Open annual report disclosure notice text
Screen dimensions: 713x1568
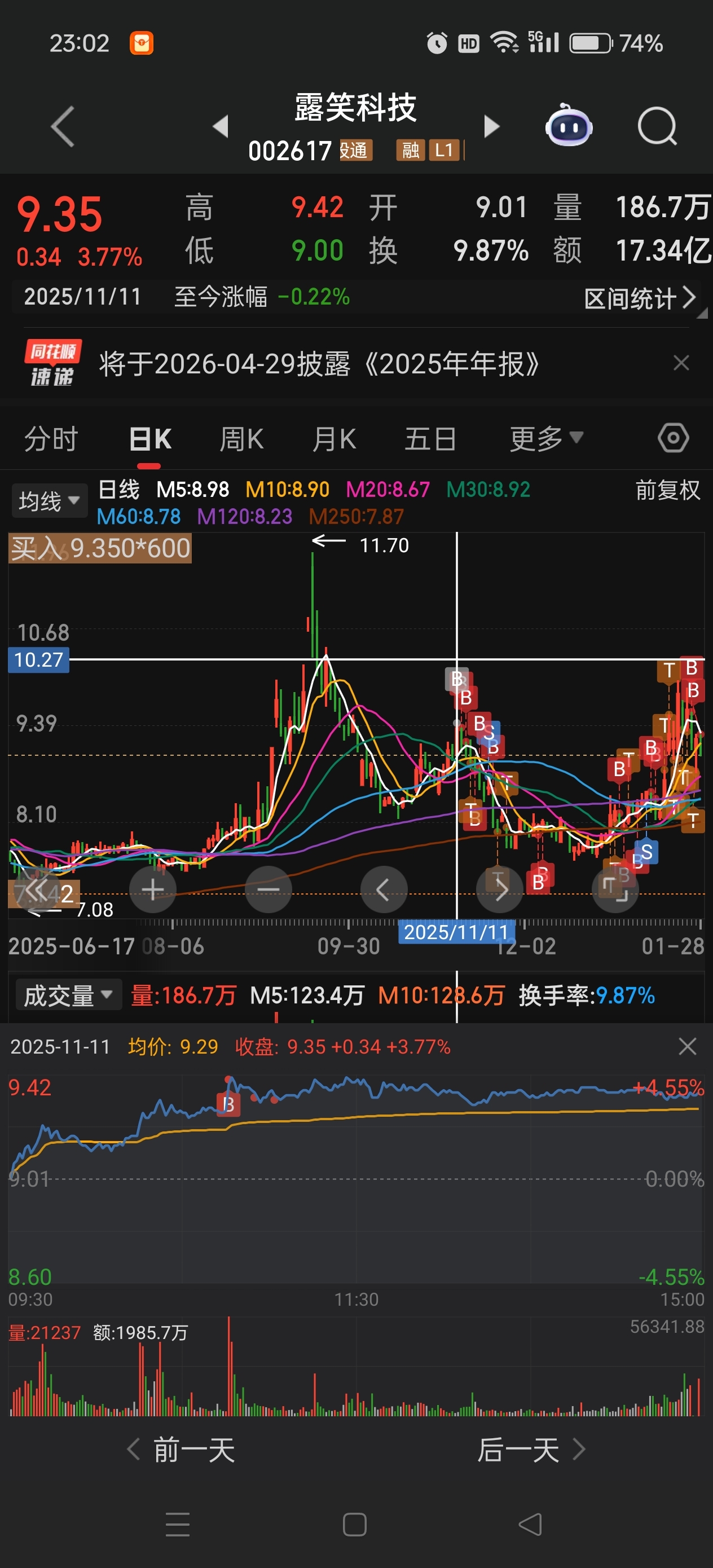tap(319, 364)
